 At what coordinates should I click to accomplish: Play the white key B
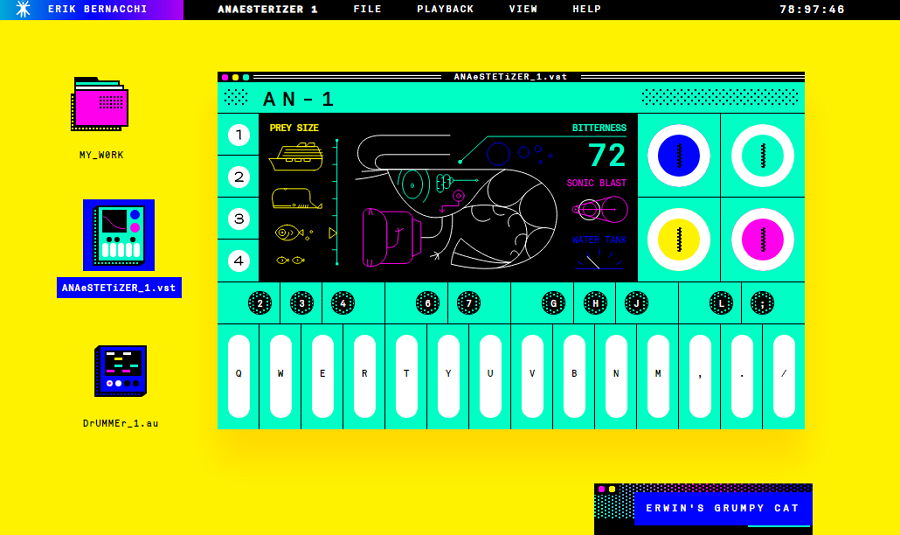(x=574, y=376)
